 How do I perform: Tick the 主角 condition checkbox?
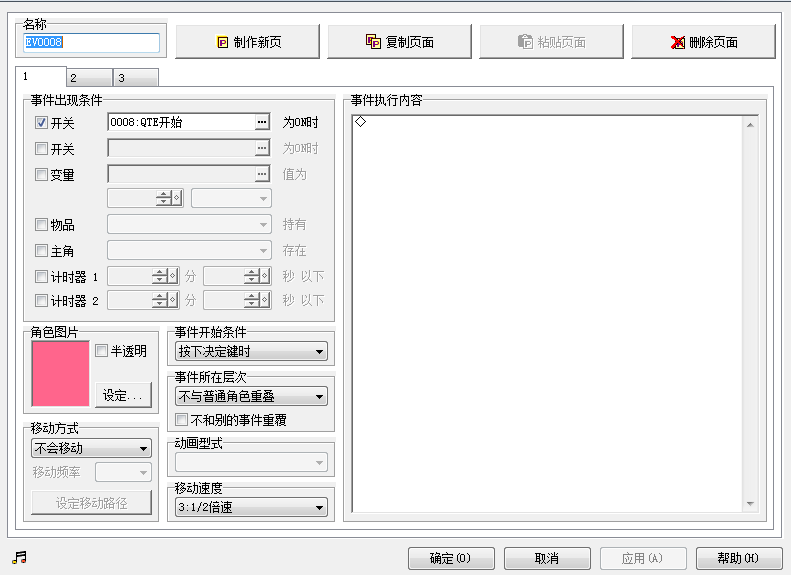[x=41, y=250]
